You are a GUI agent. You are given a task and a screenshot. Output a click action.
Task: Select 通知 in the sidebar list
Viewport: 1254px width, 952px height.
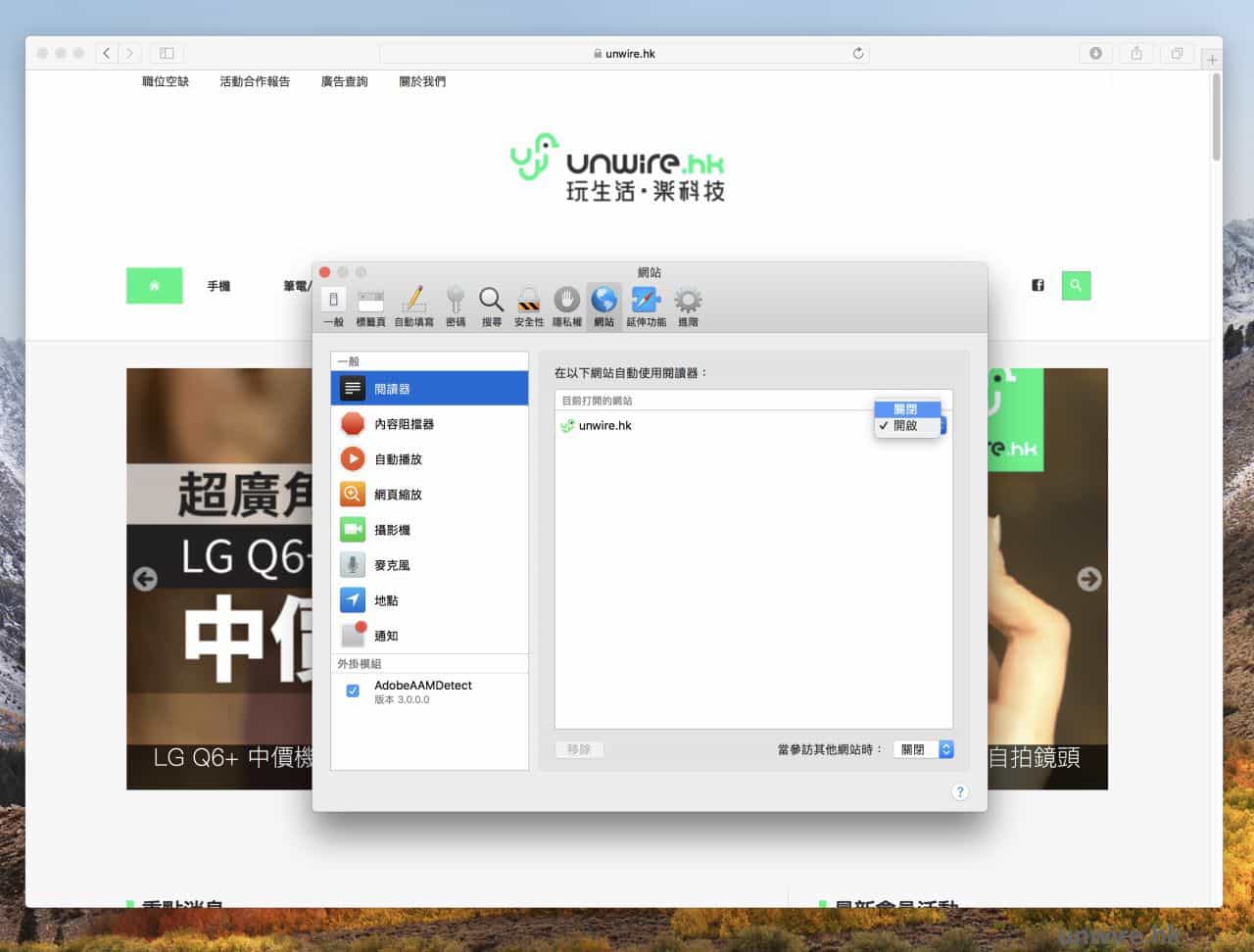click(x=386, y=636)
